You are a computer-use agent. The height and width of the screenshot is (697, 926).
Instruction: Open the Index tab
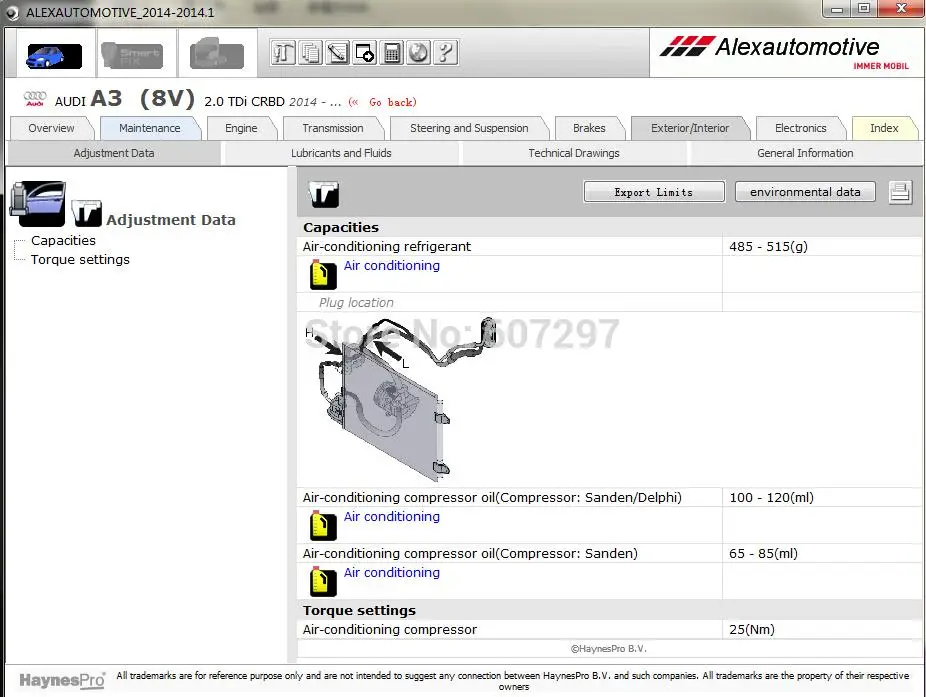(x=884, y=128)
